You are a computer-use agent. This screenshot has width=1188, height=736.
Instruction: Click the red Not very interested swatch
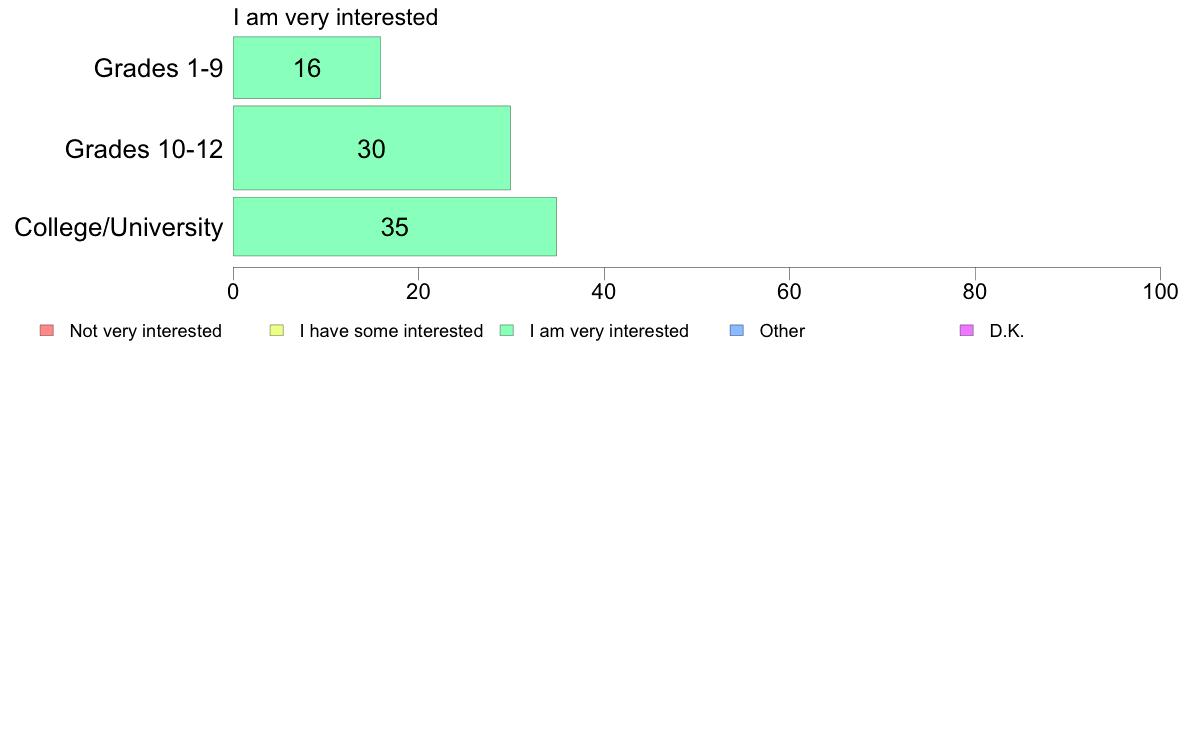(47, 330)
